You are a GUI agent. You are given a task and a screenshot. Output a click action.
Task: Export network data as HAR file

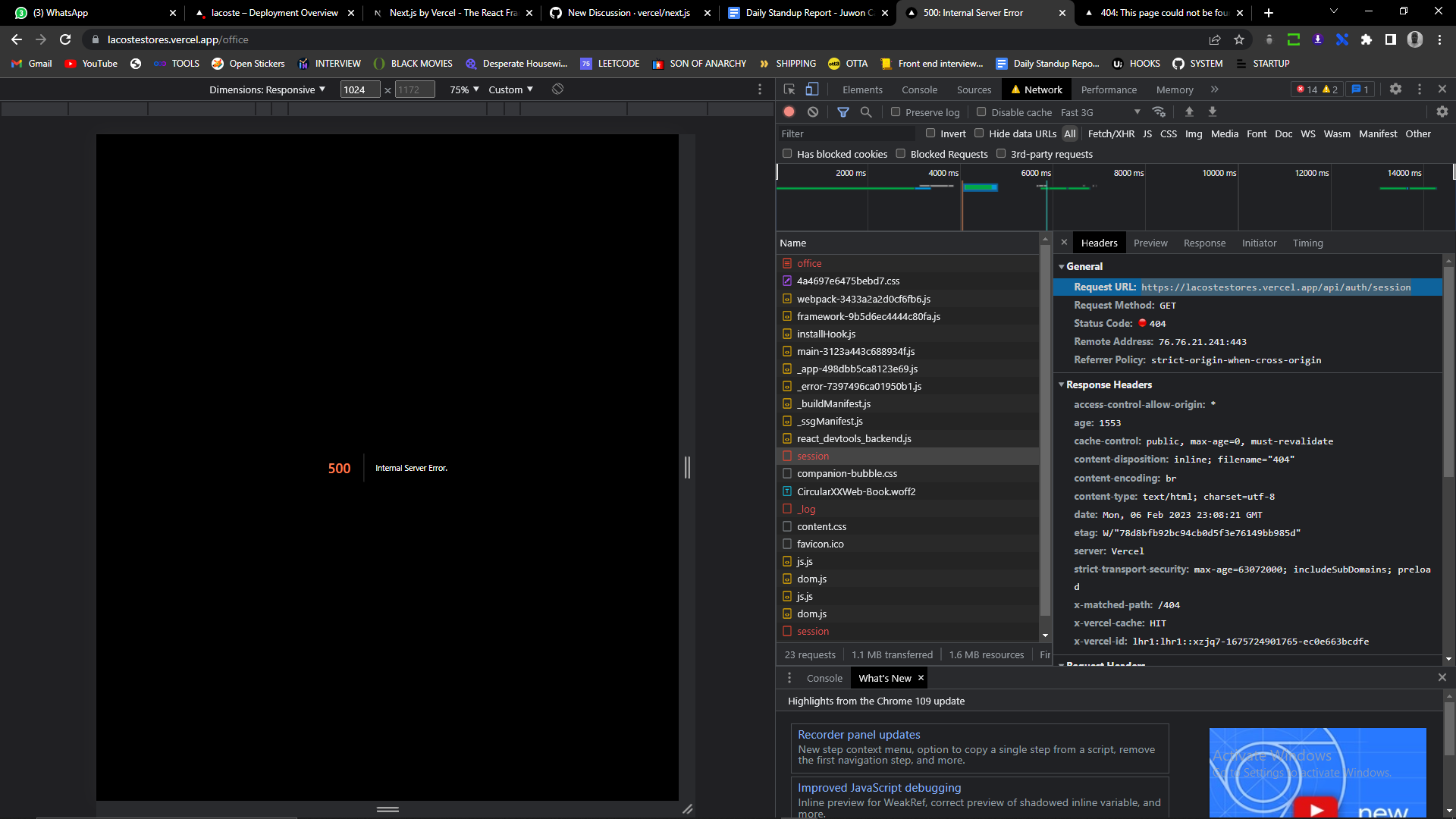(1212, 111)
